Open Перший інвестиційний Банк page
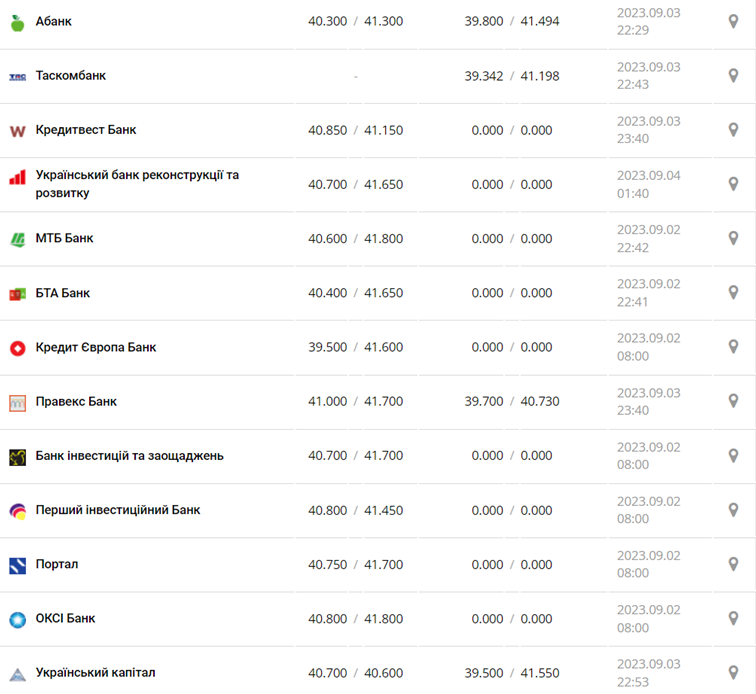This screenshot has height=694, width=756. click(x=117, y=510)
